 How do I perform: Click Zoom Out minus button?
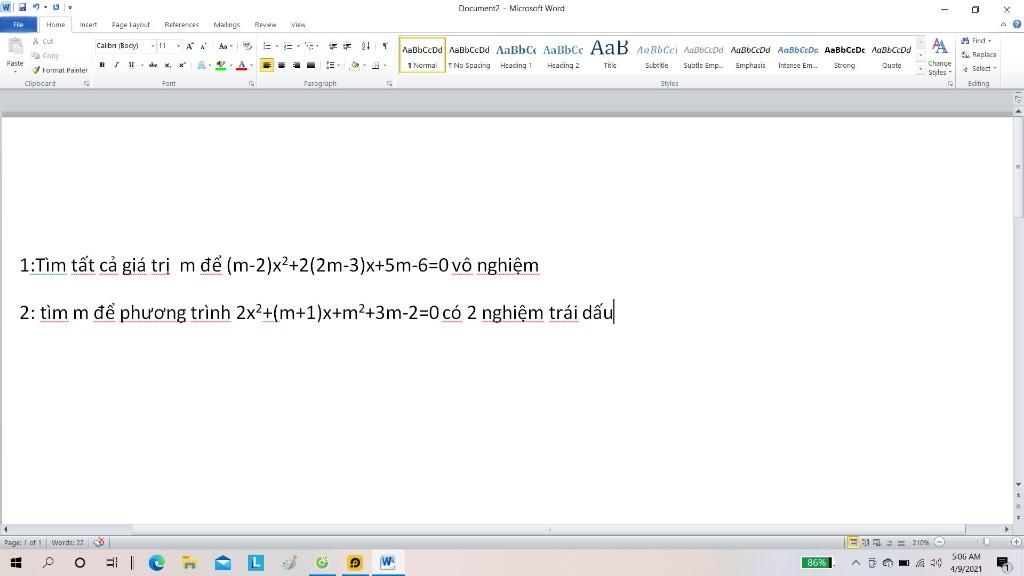pyautogui.click(x=939, y=542)
